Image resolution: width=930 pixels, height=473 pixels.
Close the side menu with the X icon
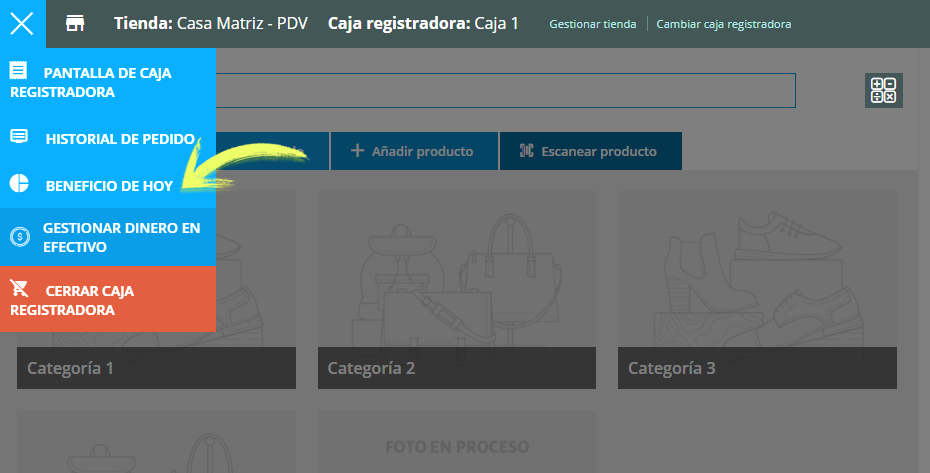[x=22, y=23]
